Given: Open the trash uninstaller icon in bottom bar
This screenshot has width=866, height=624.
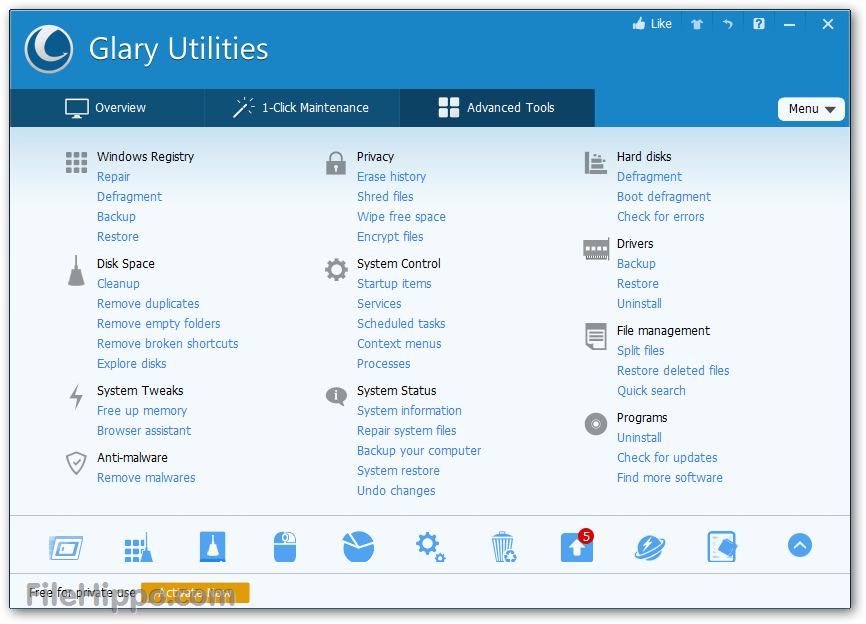Looking at the screenshot, I should tap(503, 546).
